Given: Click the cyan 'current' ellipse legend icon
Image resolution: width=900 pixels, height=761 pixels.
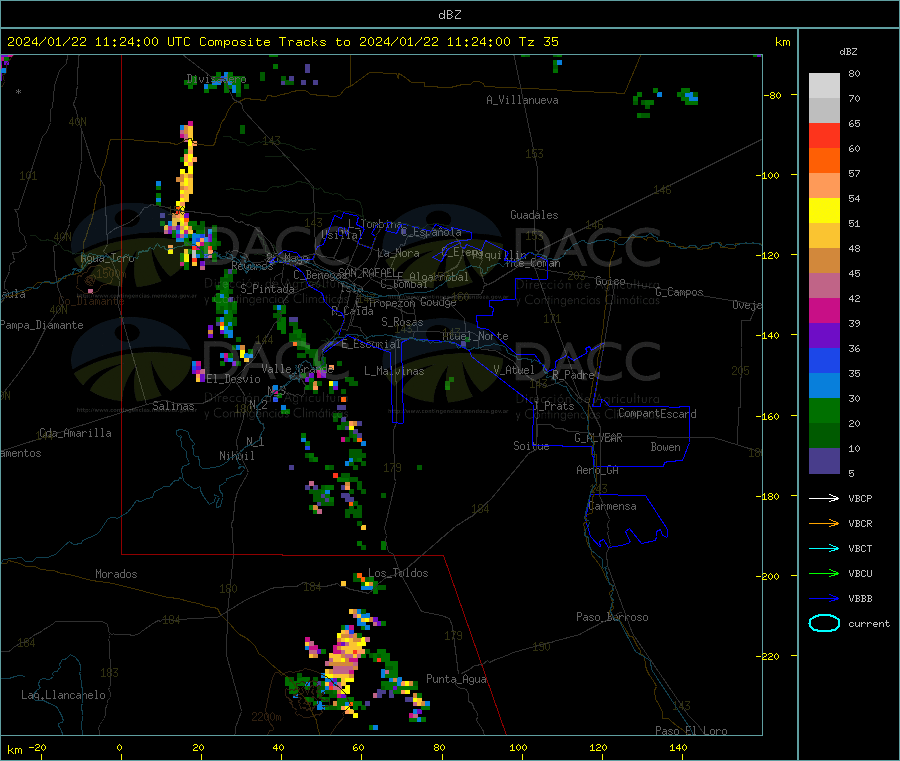Looking at the screenshot, I should point(824,623).
